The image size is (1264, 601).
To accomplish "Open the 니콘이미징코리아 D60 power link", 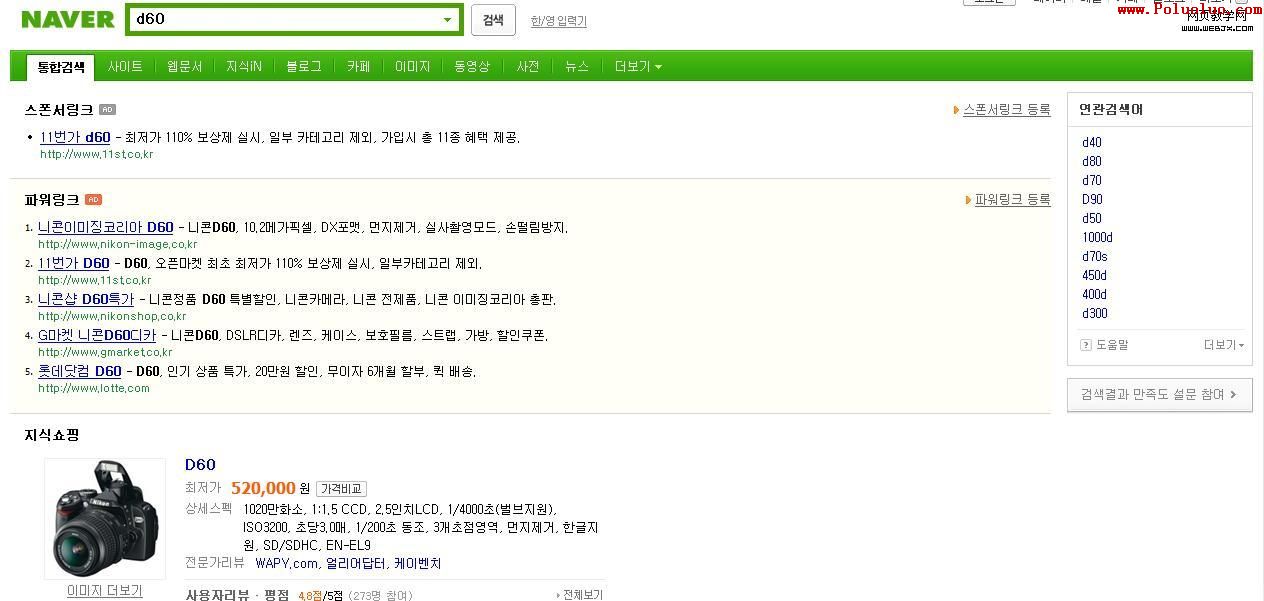I will [x=105, y=227].
